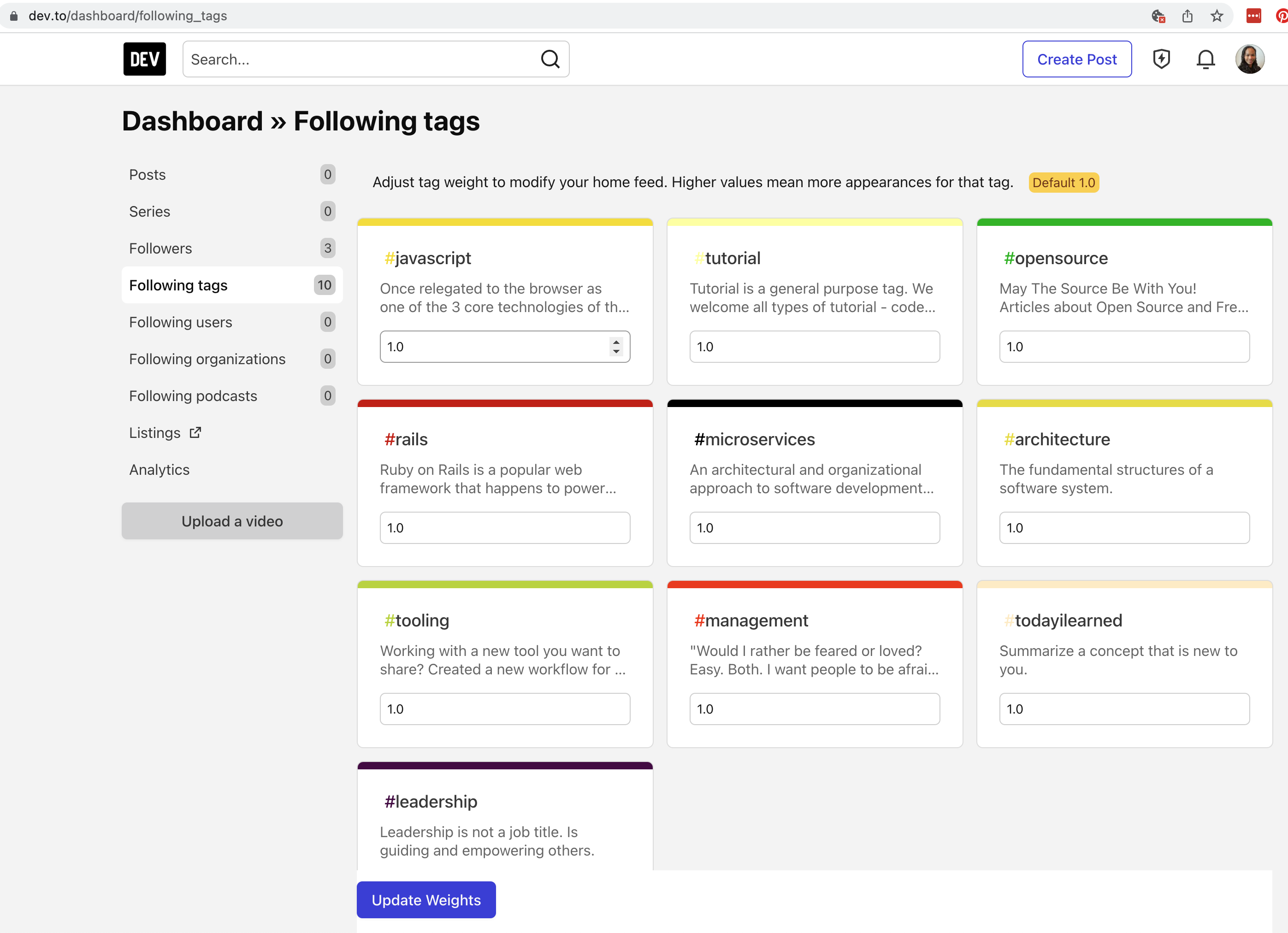The image size is (1288, 933).
Task: Open the DEV home logo
Action: [x=144, y=59]
